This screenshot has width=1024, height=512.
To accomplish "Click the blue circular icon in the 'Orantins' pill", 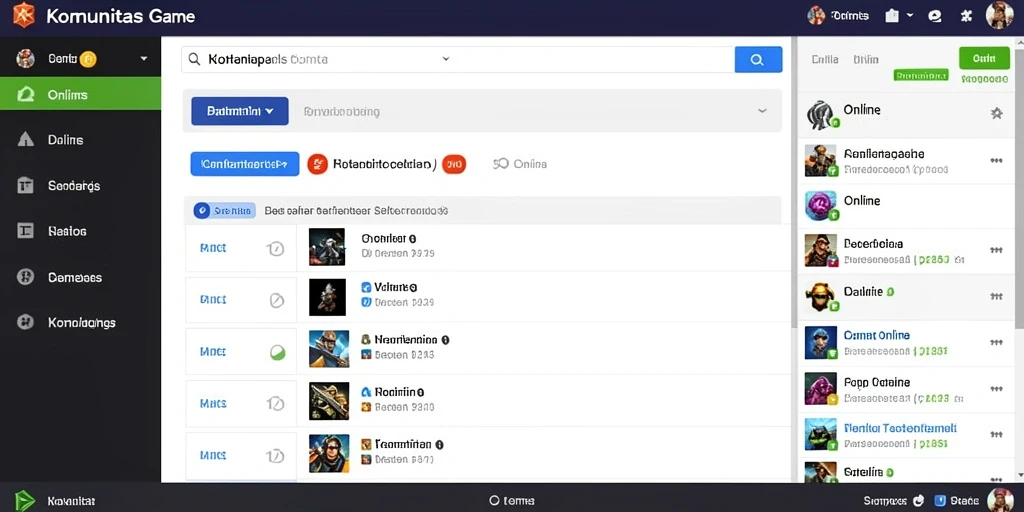I will (202, 210).
